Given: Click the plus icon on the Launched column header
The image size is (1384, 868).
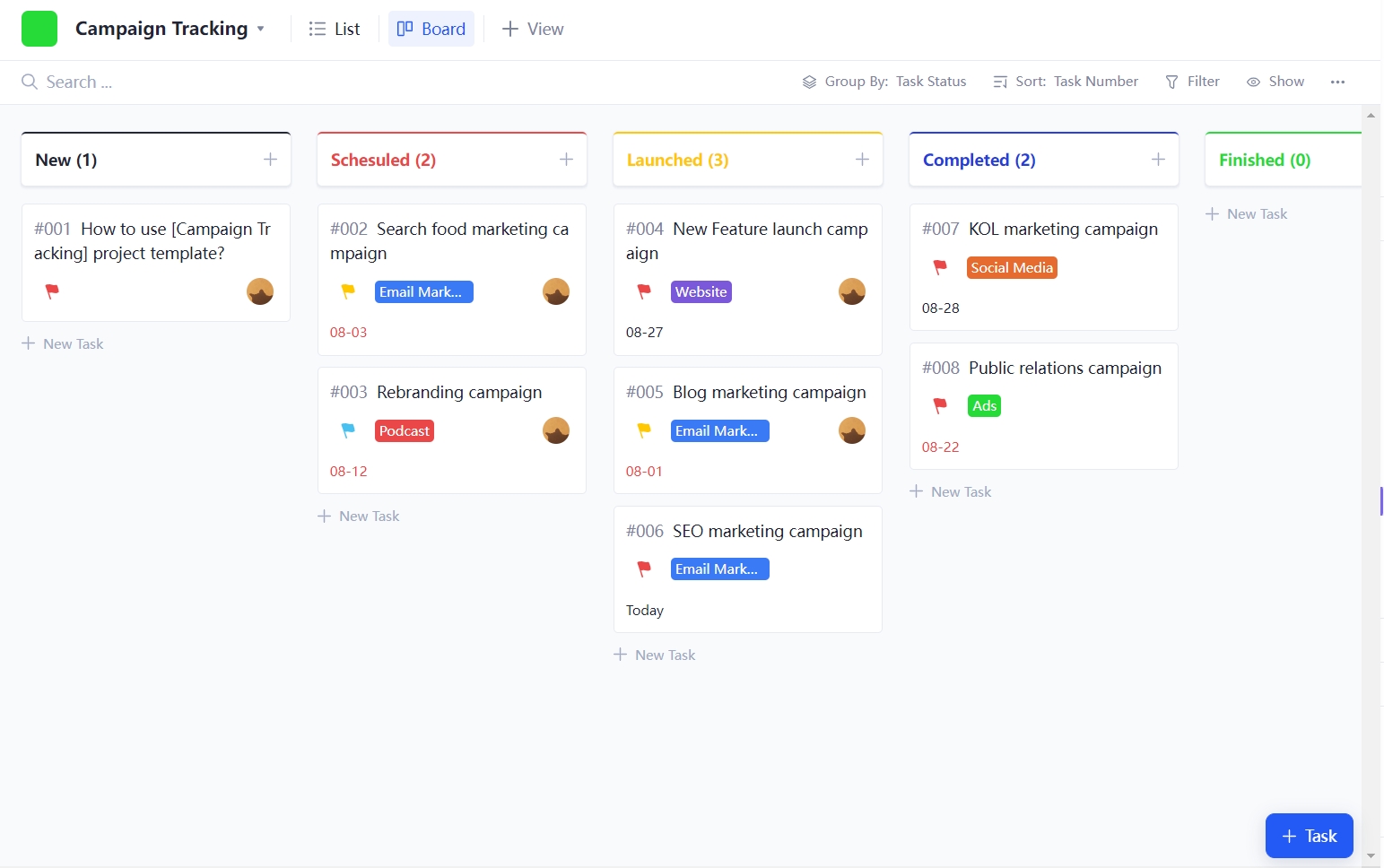Looking at the screenshot, I should [862, 159].
